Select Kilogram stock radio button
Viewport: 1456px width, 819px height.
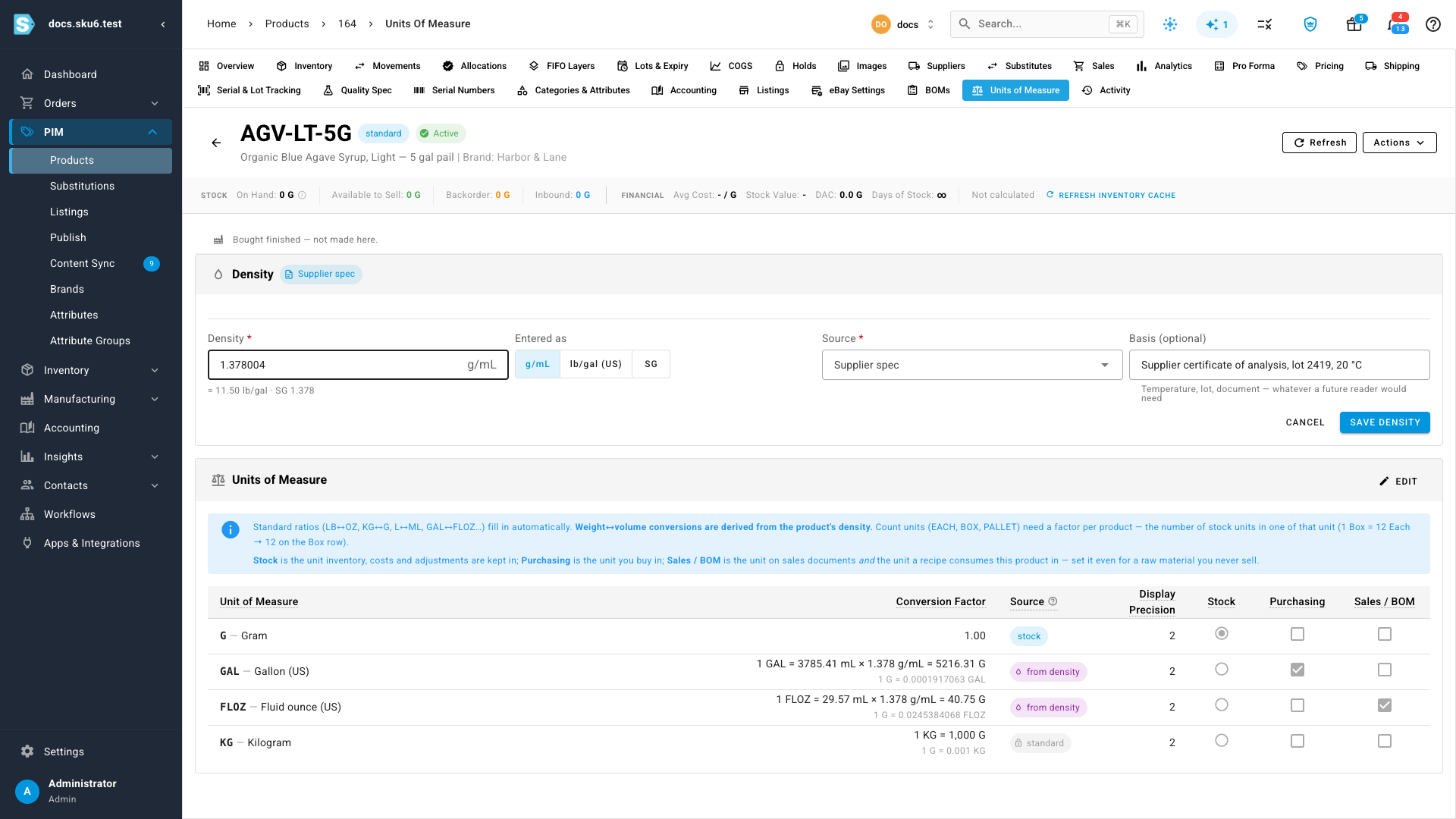point(1221,741)
